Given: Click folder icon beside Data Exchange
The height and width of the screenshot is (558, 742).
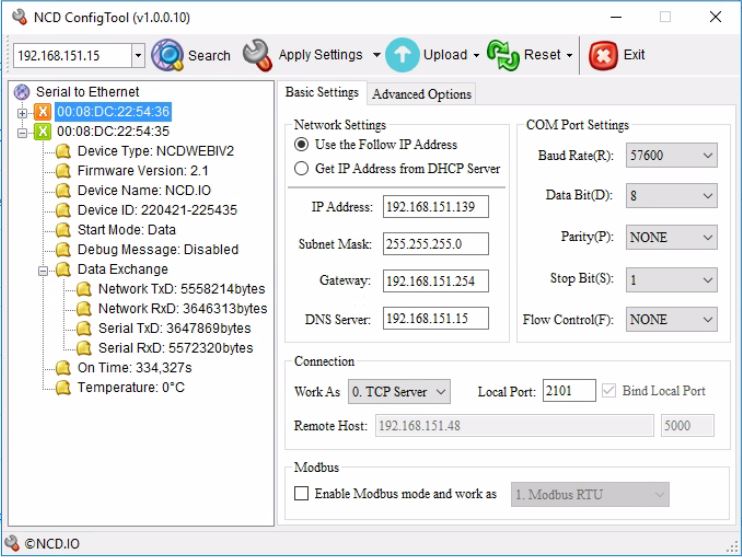Looking at the screenshot, I should tap(63, 269).
